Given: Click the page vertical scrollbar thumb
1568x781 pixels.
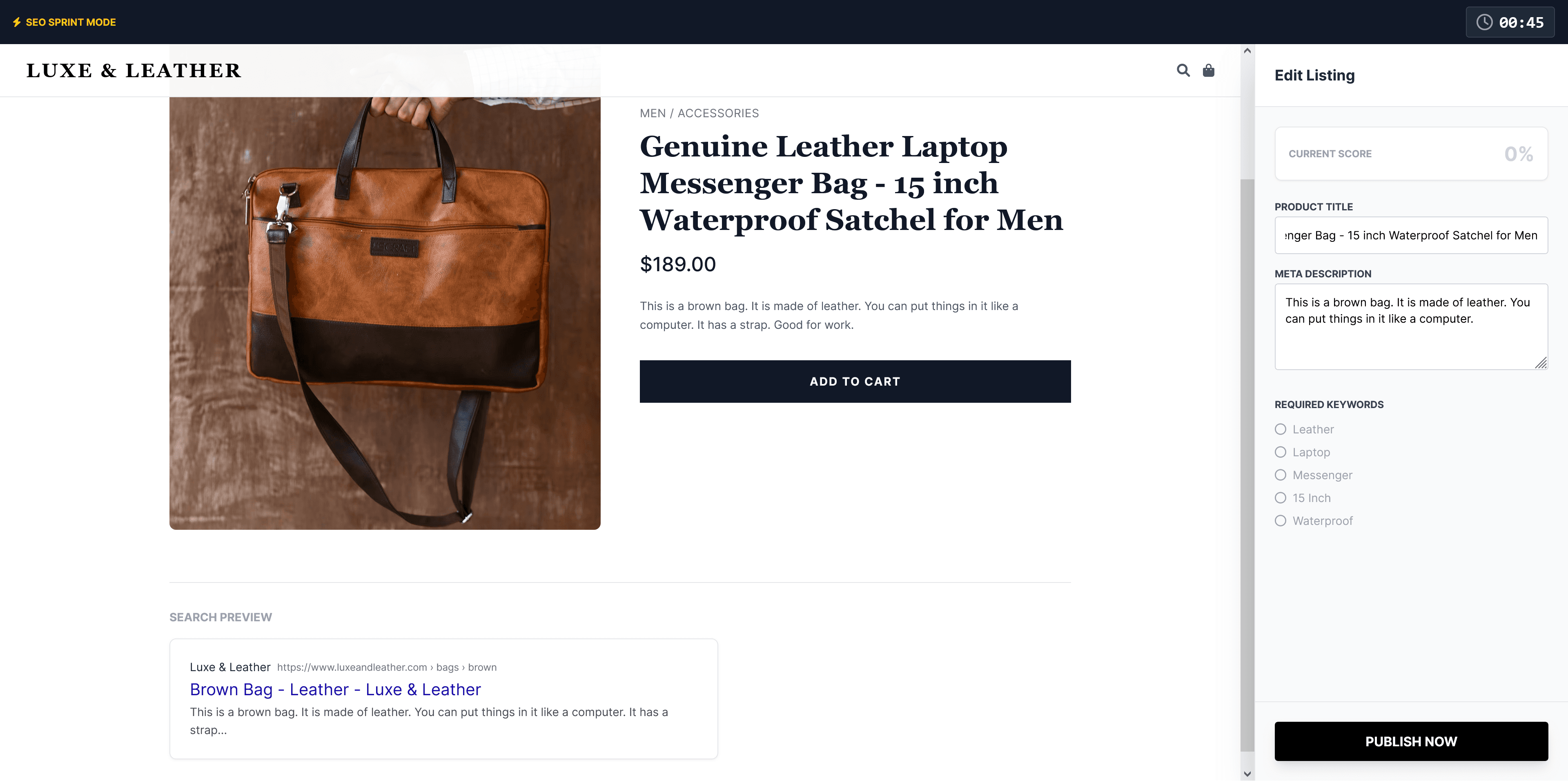Looking at the screenshot, I should (x=1247, y=465).
